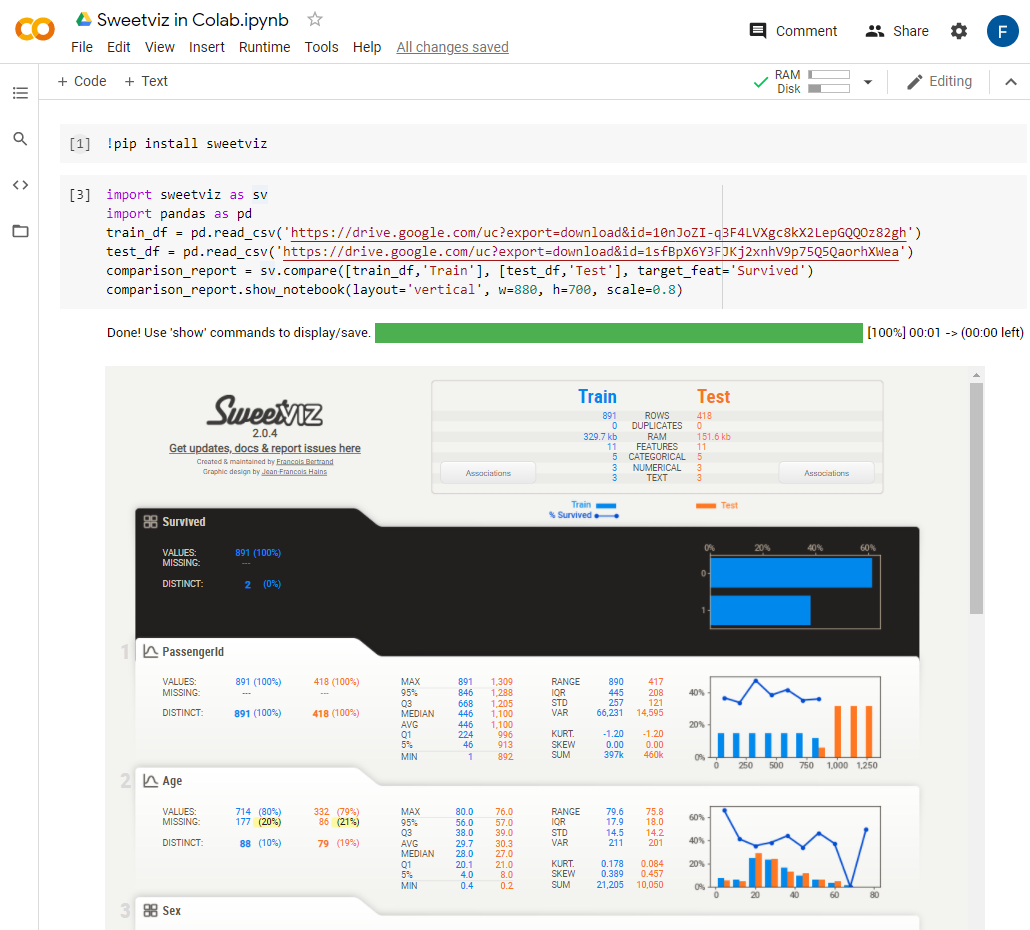Click the Colab logo icon
Screen dimensions: 1030x930
tap(35, 30)
